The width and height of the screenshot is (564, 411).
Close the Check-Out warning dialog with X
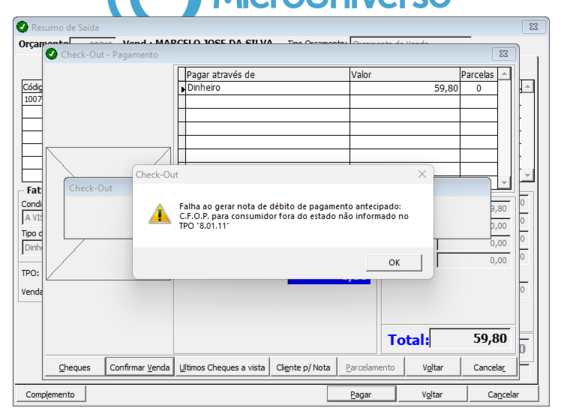[422, 174]
